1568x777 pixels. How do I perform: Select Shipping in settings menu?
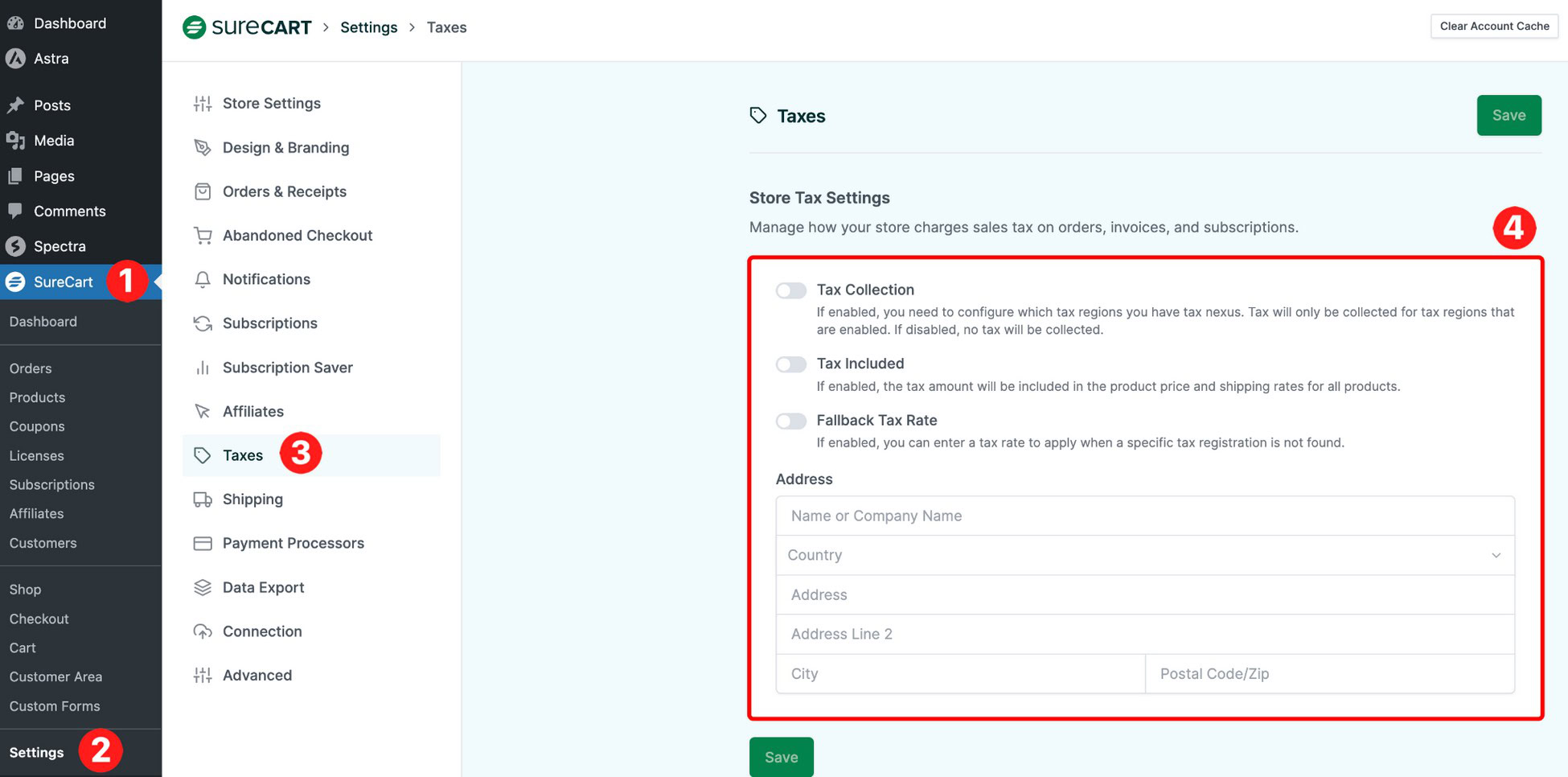click(252, 499)
